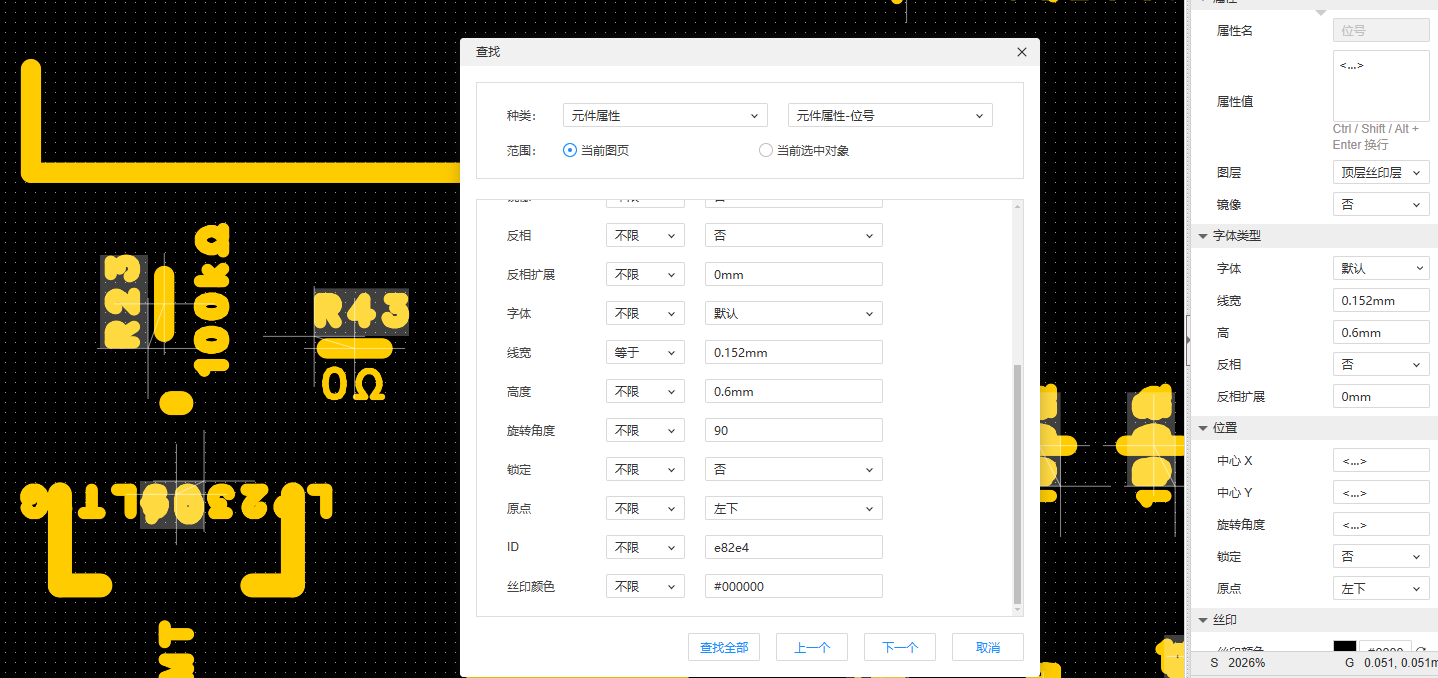This screenshot has width=1438, height=678.
Task: Click the 上一个 button
Action: click(x=811, y=647)
